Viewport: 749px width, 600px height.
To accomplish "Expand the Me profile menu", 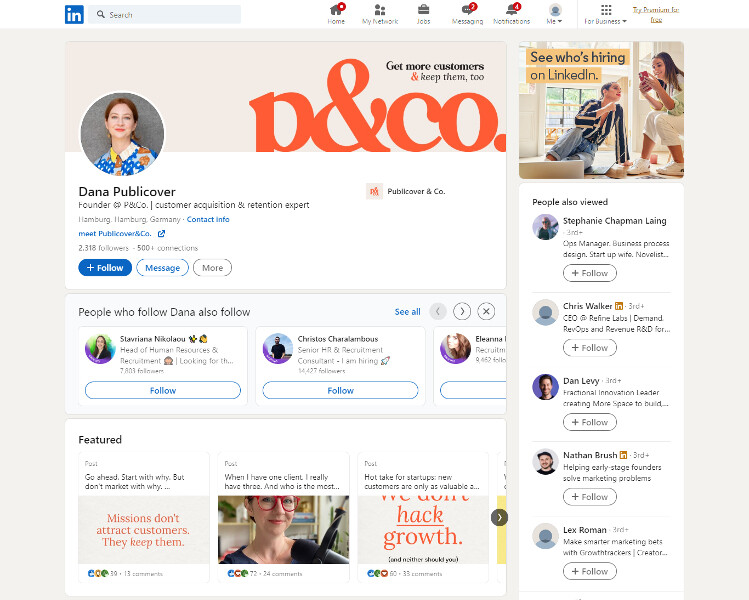I will click(555, 14).
